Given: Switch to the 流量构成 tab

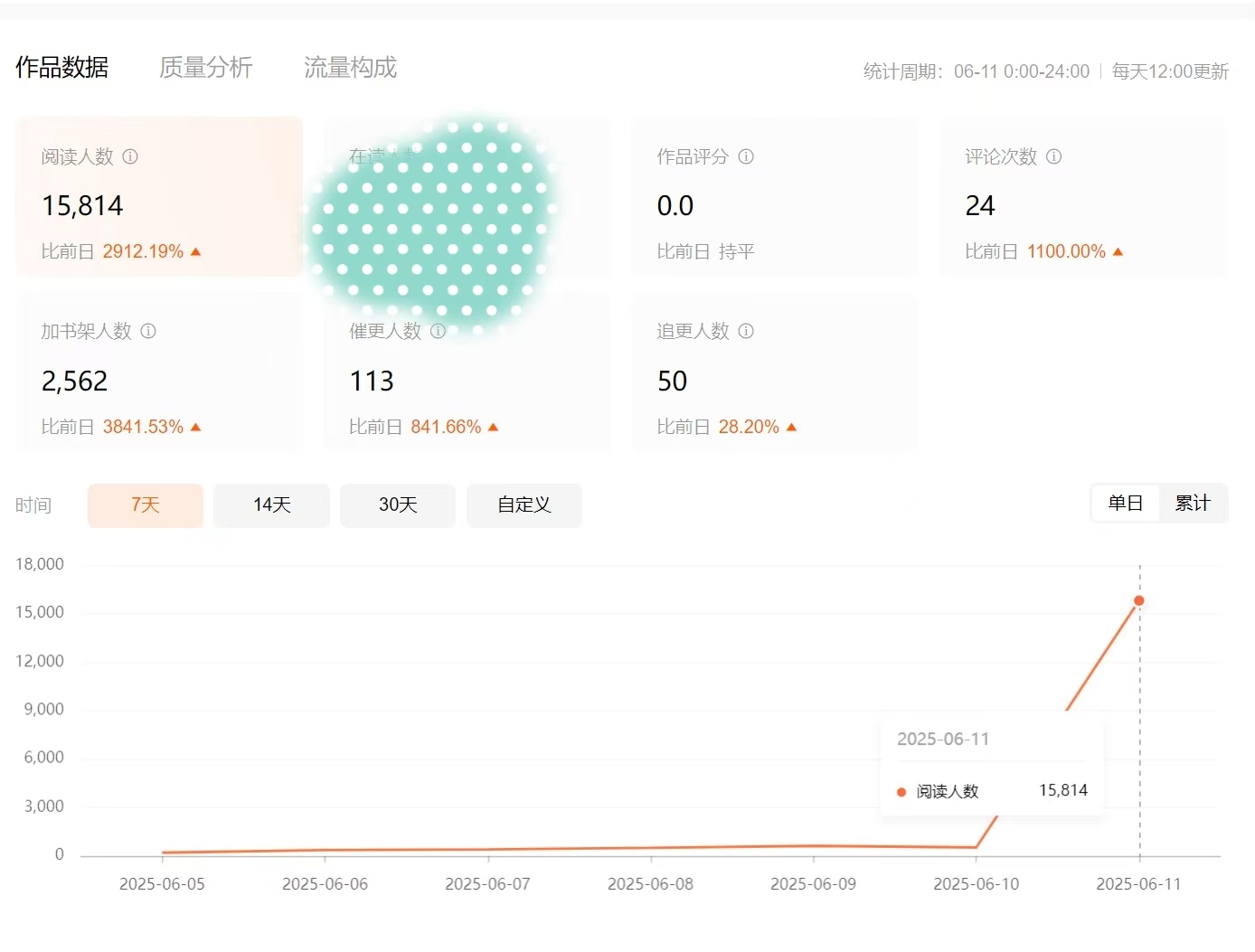Looking at the screenshot, I should click(350, 67).
